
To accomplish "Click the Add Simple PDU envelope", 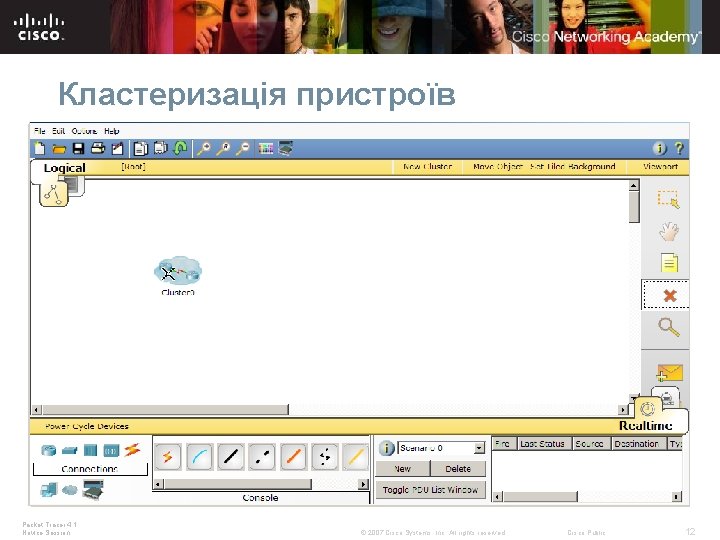I will [x=669, y=372].
